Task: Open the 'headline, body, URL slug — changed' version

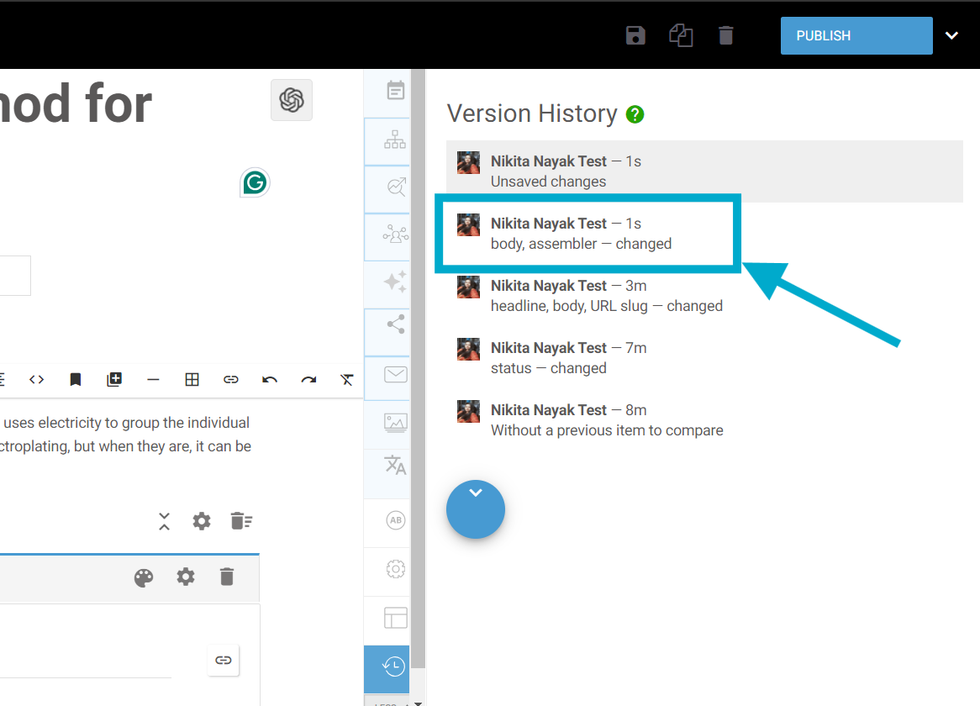Action: point(605,296)
